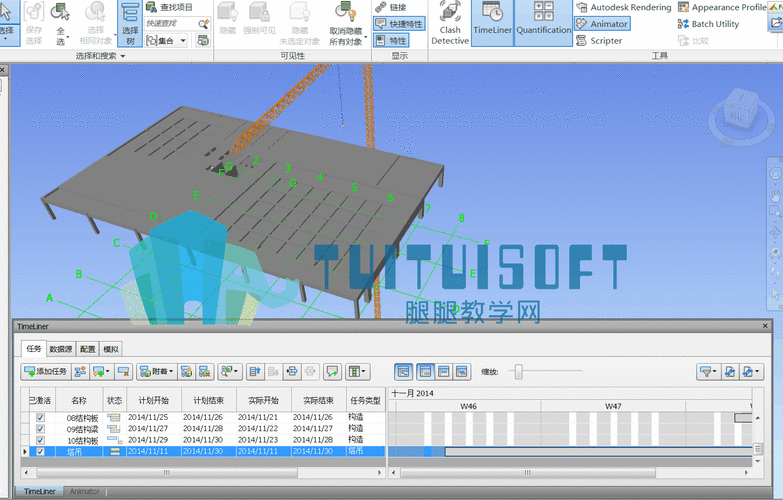Open the Animator tool from ribbon

click(x=602, y=24)
